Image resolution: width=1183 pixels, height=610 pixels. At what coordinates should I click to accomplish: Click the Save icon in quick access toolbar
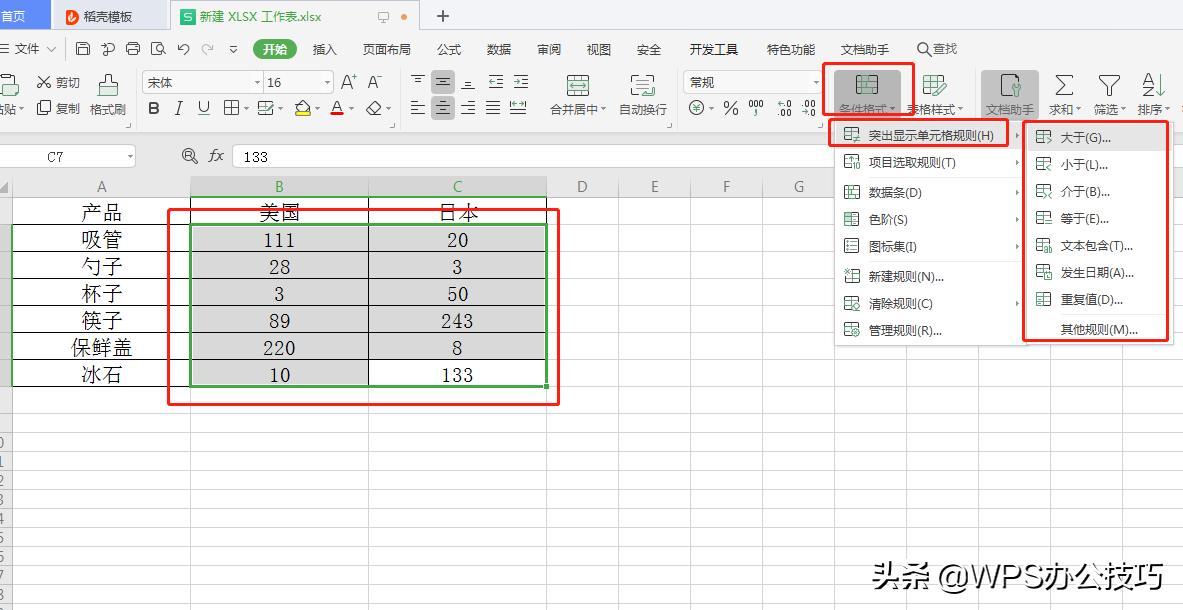pyautogui.click(x=83, y=49)
